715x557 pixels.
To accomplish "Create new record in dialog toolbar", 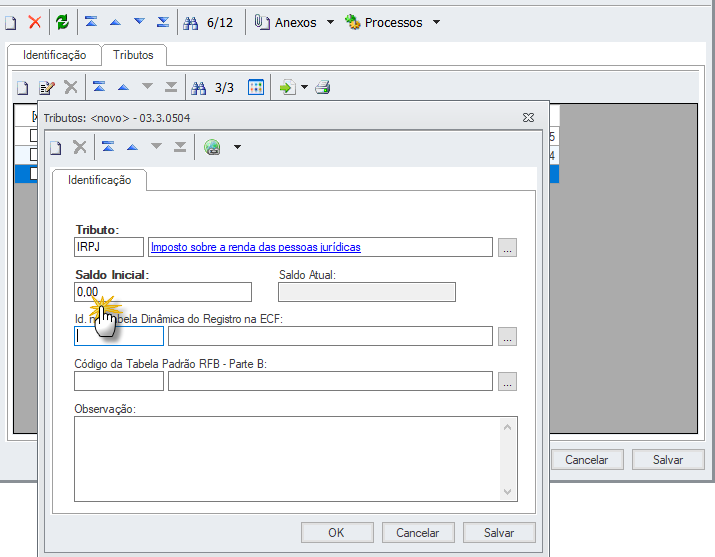I will pyautogui.click(x=56, y=147).
